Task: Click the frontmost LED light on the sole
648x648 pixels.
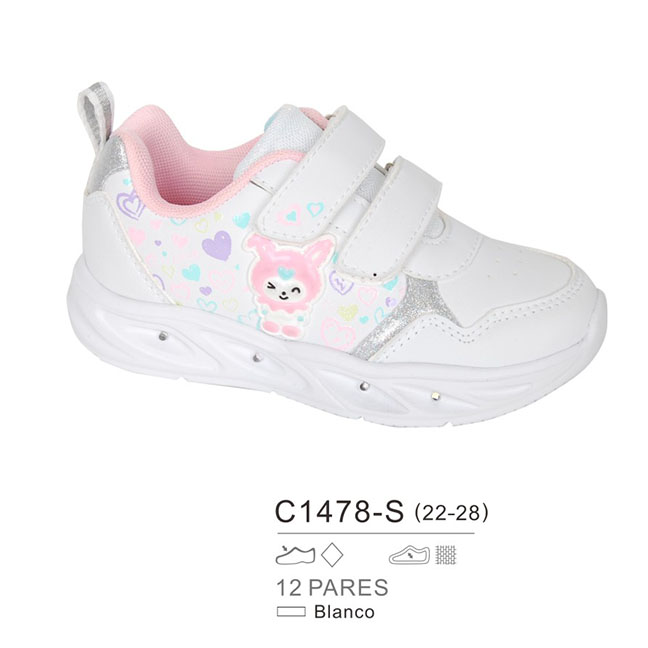Action: tap(436, 395)
